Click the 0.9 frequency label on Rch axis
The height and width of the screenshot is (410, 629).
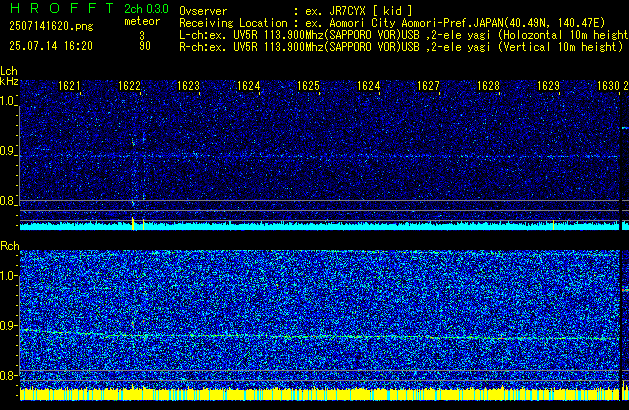8,325
